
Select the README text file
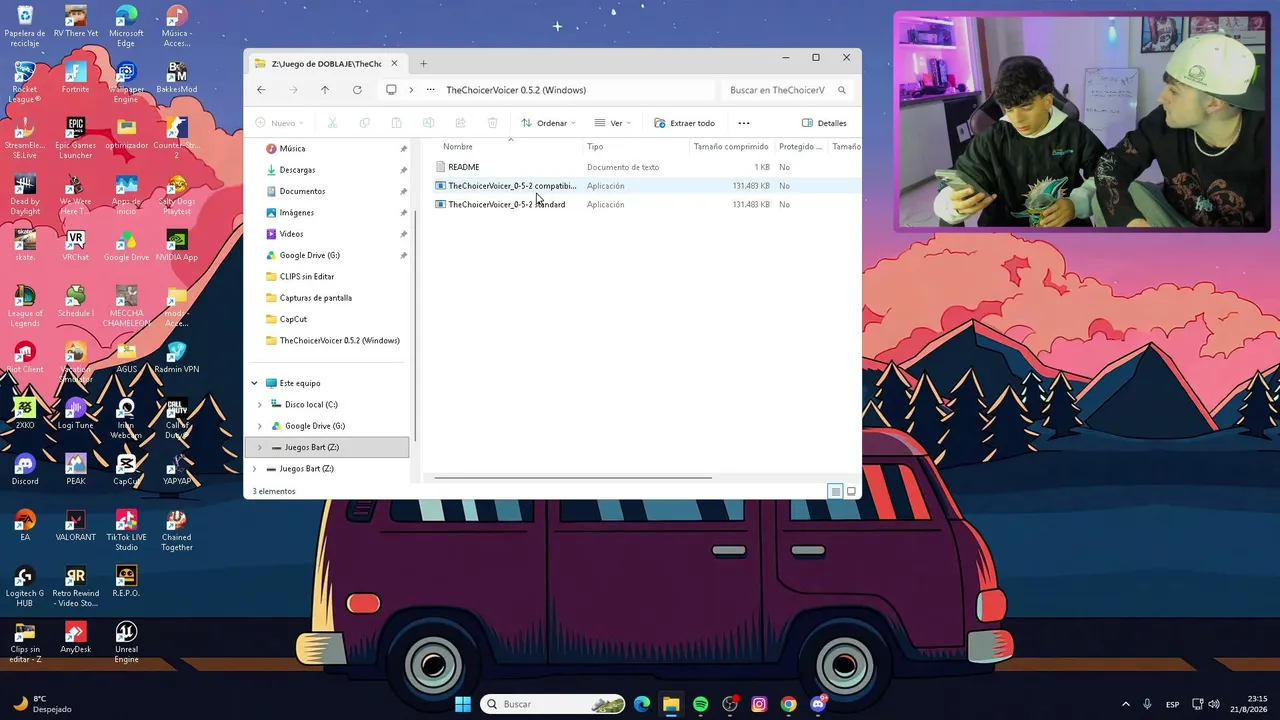pyautogui.click(x=463, y=167)
